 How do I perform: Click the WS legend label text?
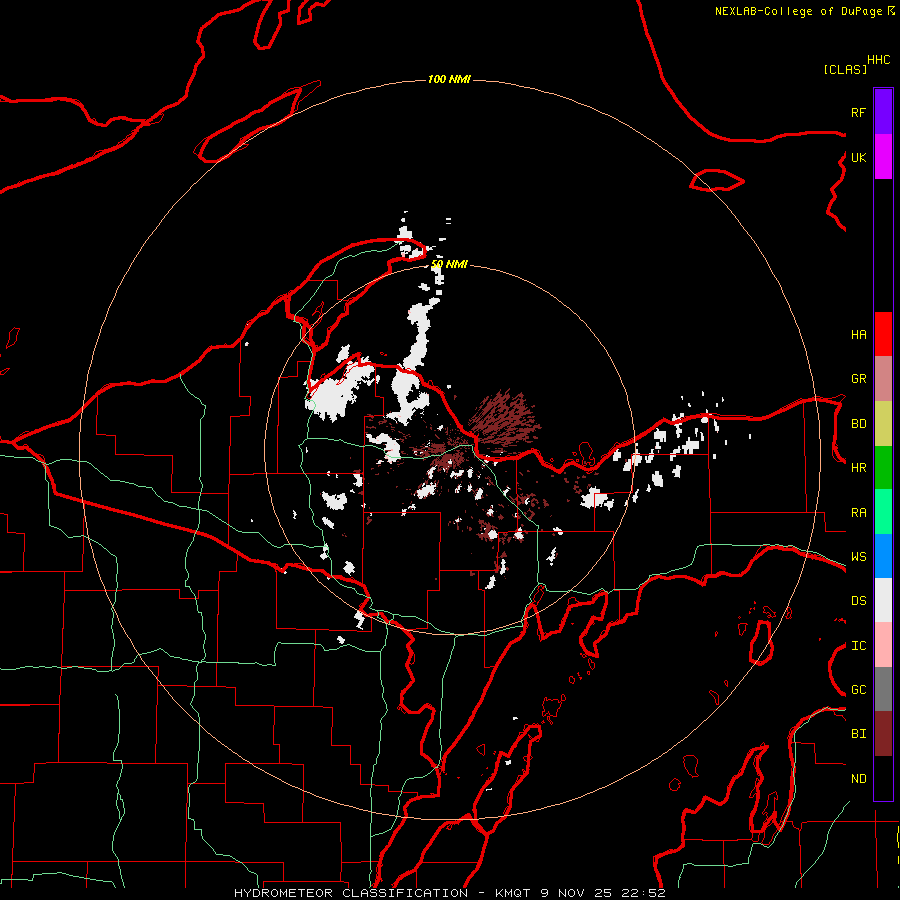pos(858,556)
